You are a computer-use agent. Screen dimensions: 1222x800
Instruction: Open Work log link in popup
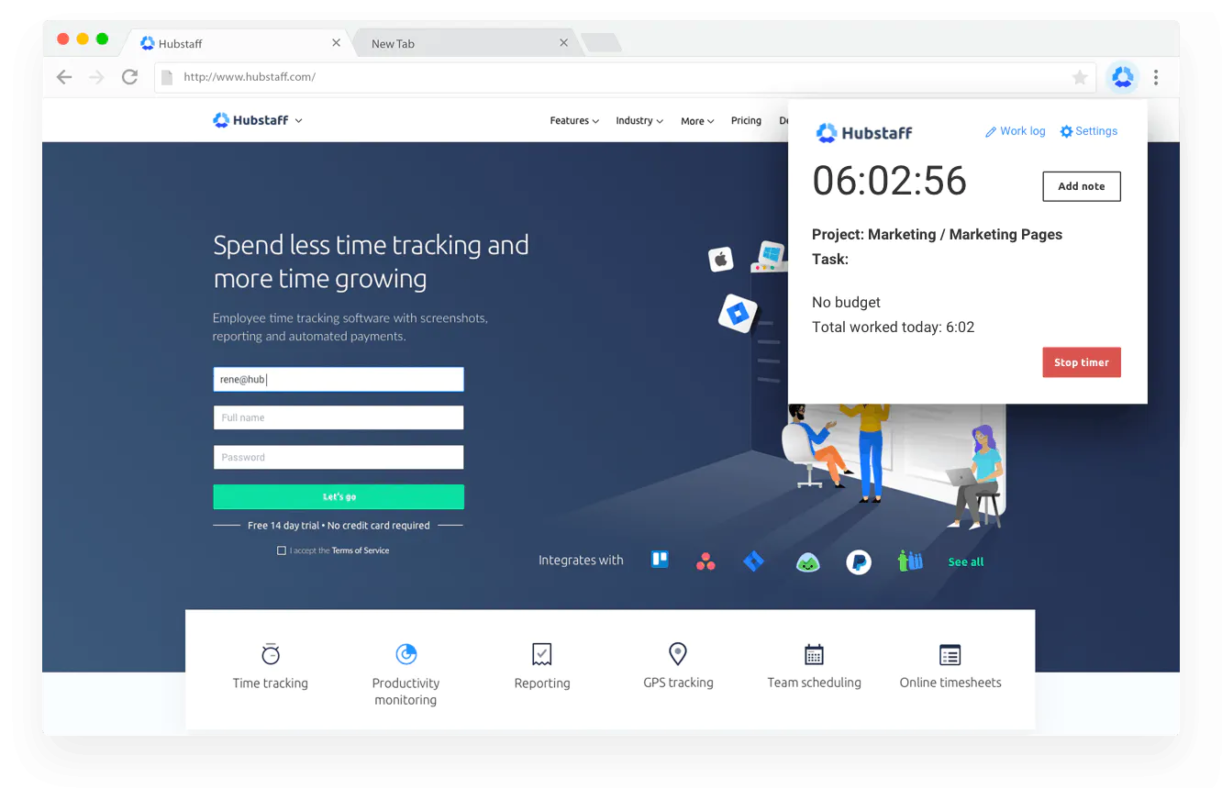click(1015, 131)
